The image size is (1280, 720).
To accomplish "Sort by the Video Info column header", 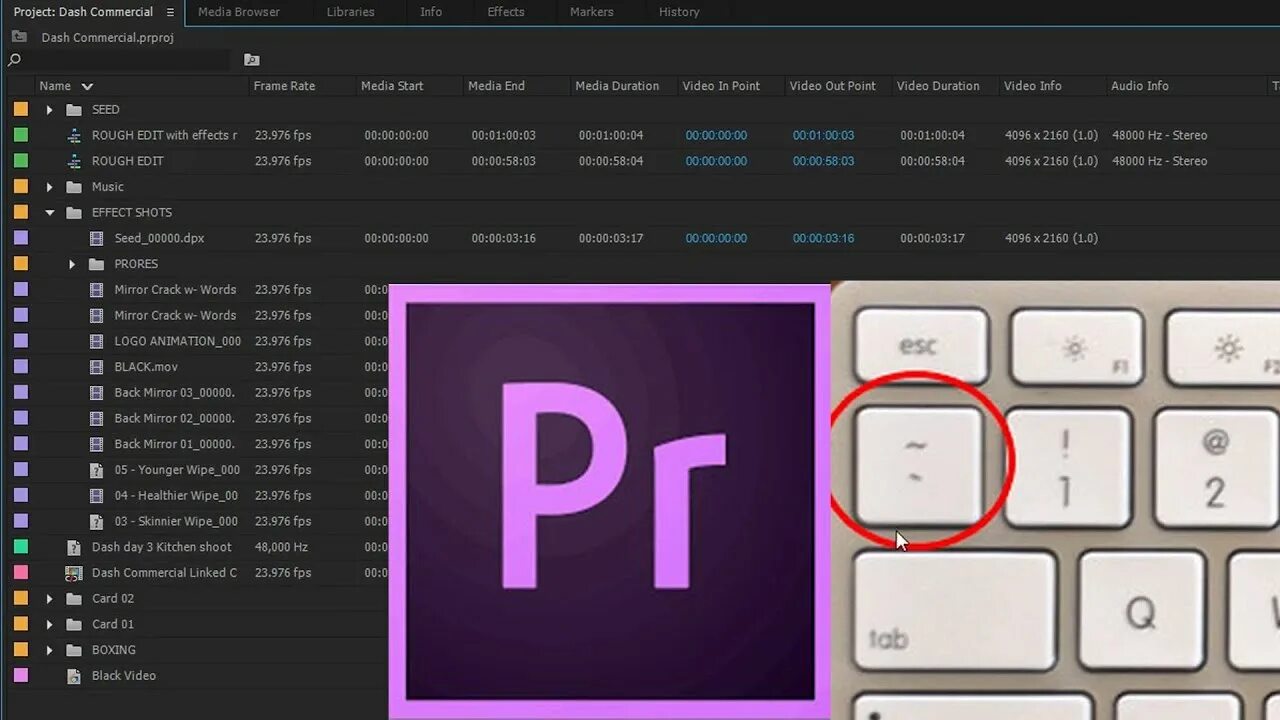I will click(1033, 86).
